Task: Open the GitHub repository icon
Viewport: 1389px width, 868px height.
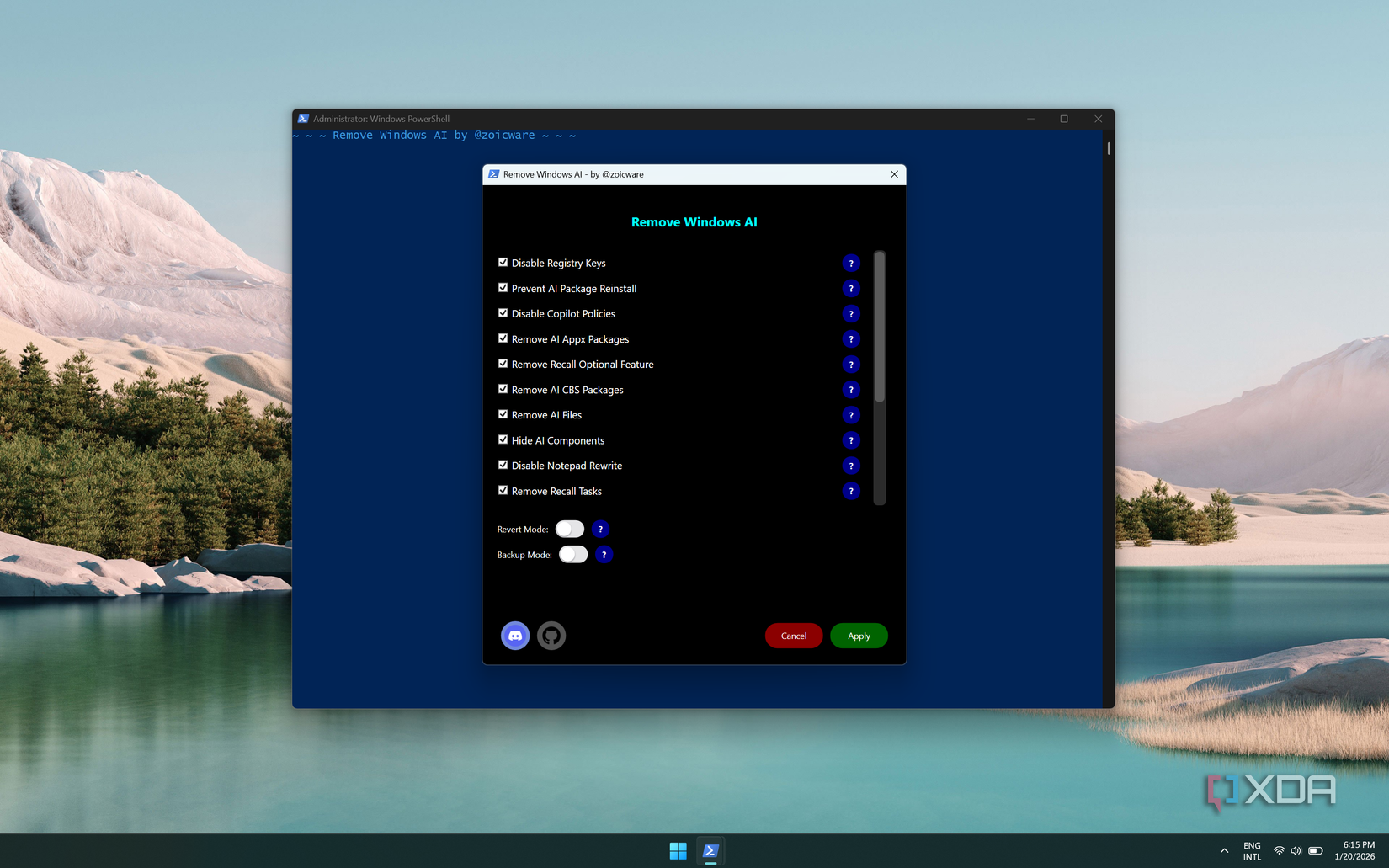Action: pos(551,636)
